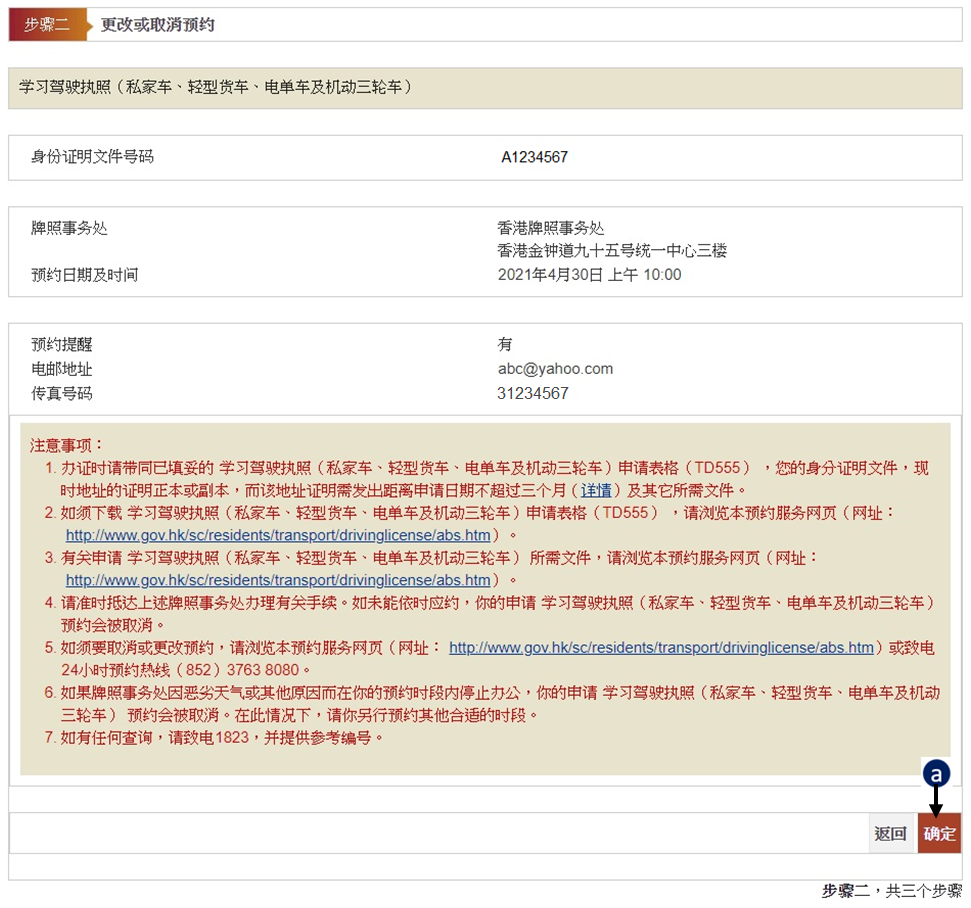Click the footer text 步骤二，共三个步骤
The image size is (971, 908).
point(892,891)
